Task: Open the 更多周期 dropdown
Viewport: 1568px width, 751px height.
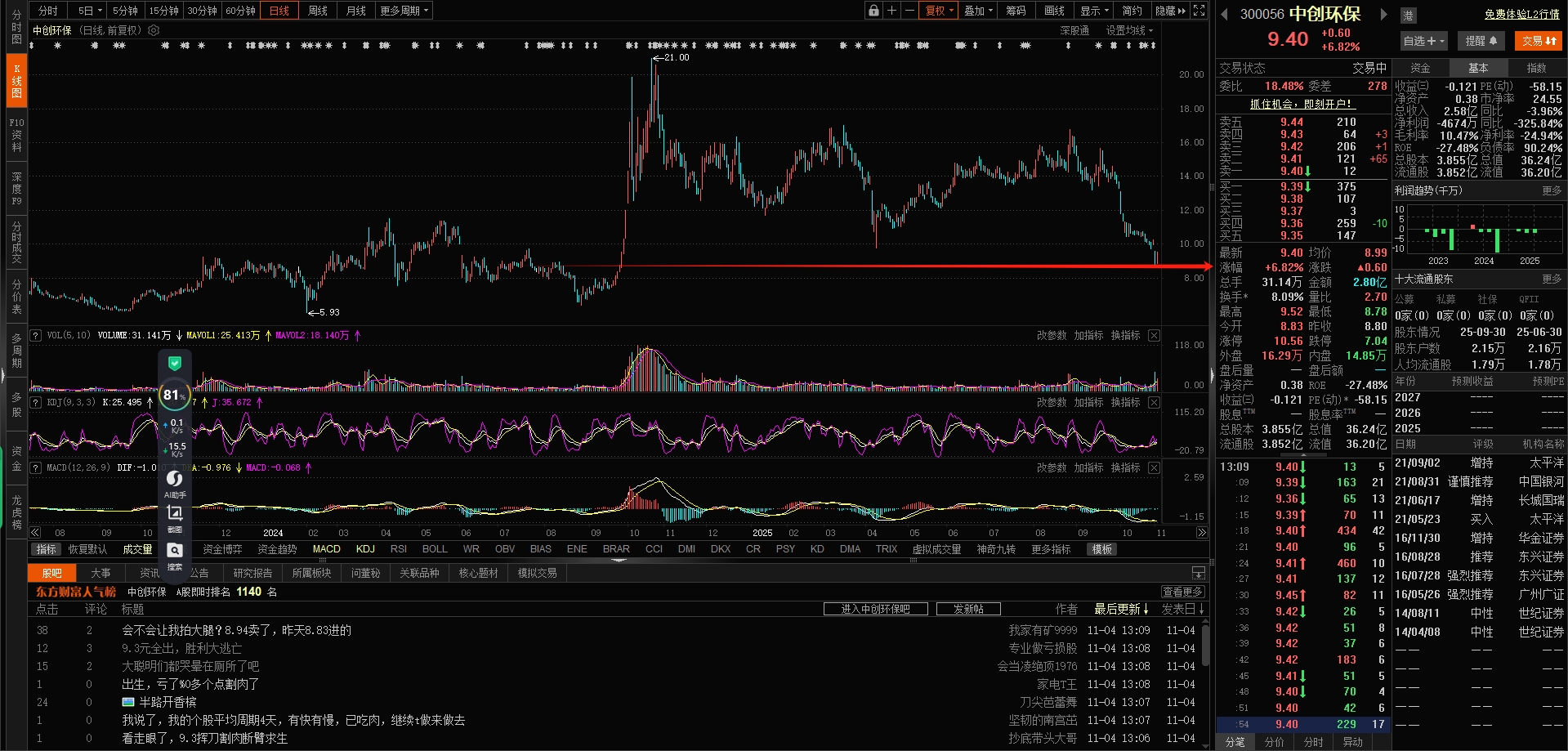Action: click(404, 11)
